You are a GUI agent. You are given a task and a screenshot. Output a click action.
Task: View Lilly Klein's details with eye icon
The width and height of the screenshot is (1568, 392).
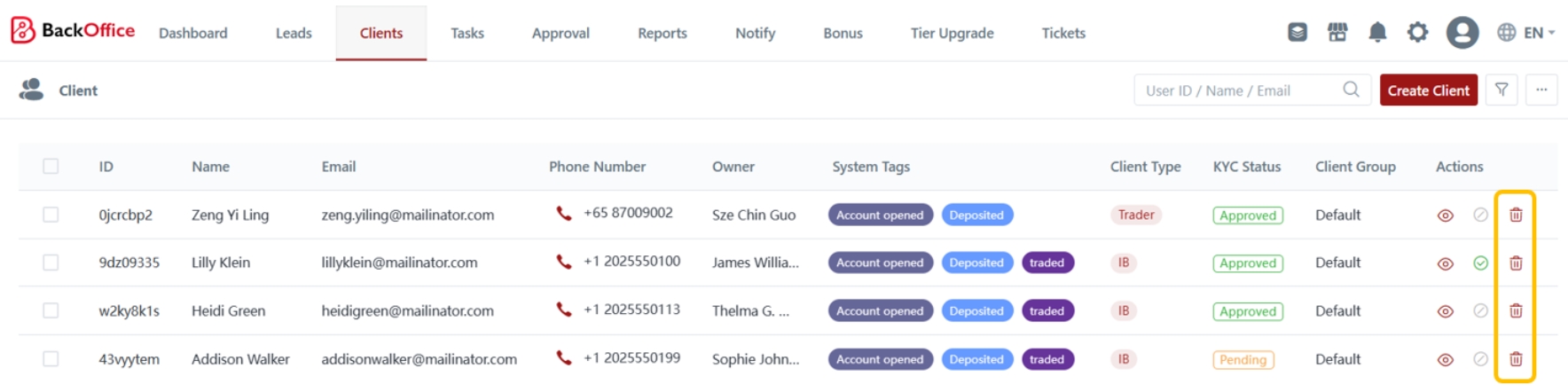(1445, 263)
